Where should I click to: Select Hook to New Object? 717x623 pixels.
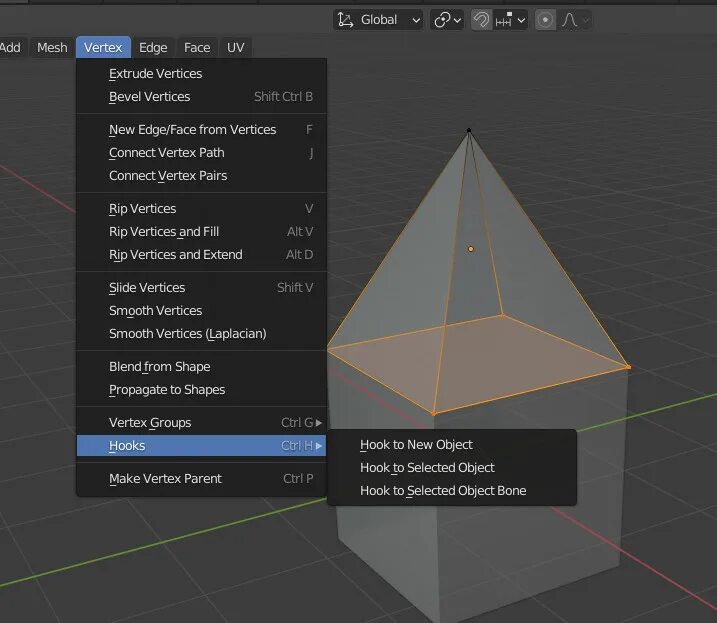coord(452,445)
